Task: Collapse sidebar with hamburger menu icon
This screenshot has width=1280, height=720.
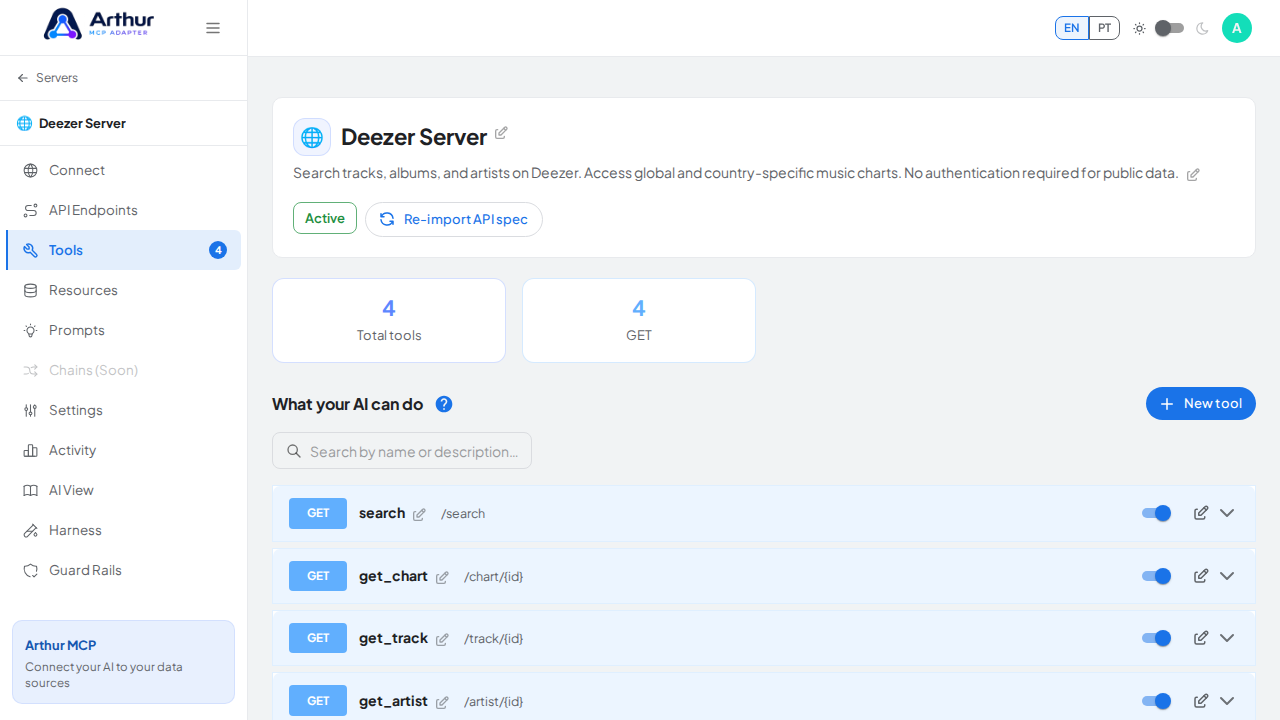Action: click(213, 28)
